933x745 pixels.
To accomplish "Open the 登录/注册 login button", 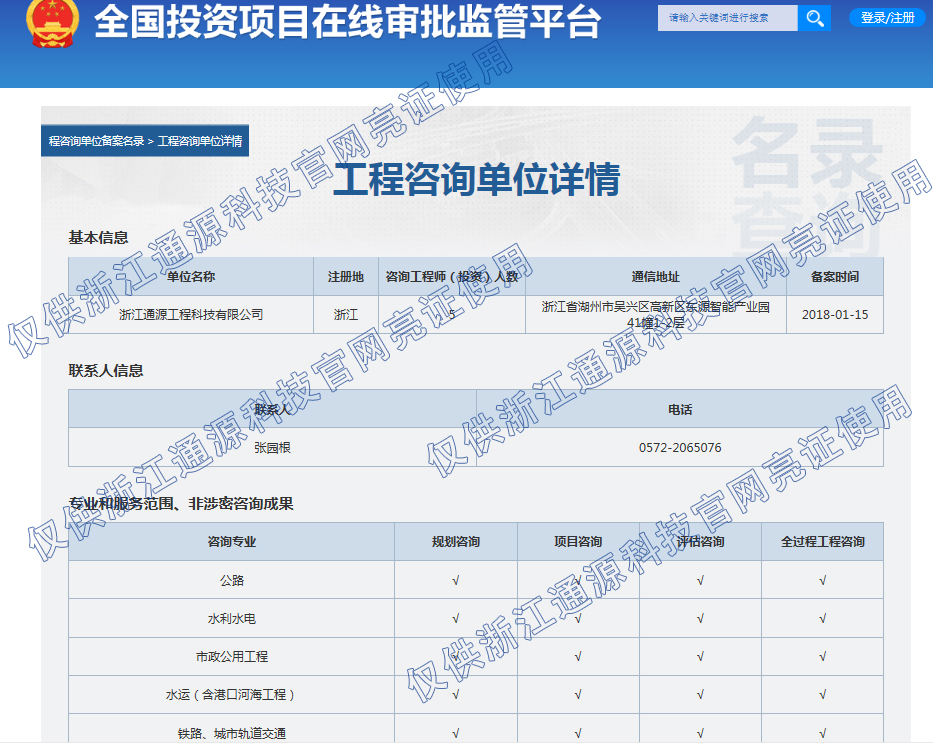I will tap(887, 18).
